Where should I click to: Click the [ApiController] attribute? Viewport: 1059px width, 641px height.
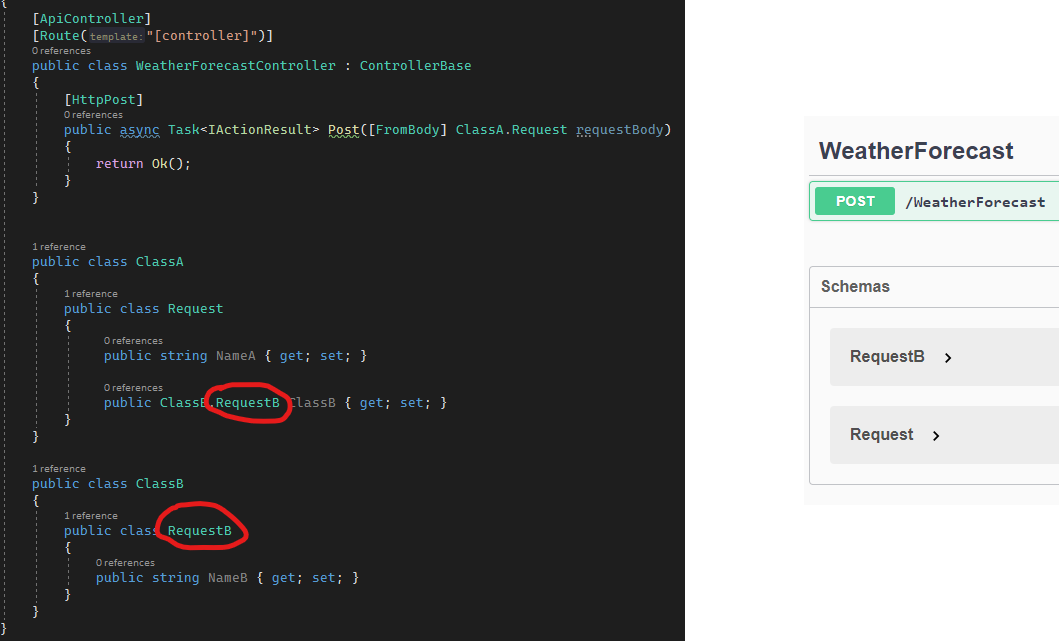pos(92,18)
